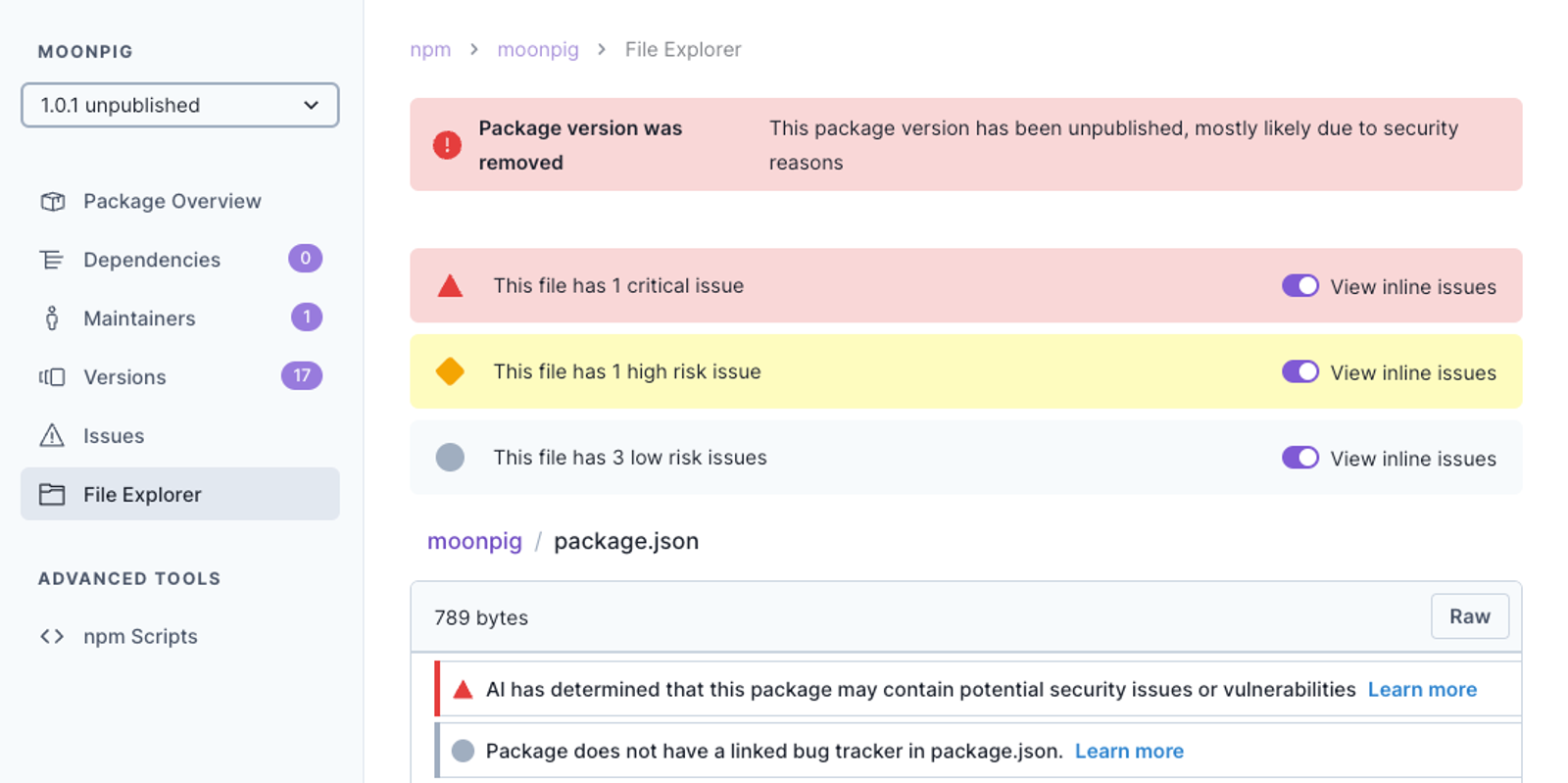
Task: Click breadcrumb chevron after npm
Action: tap(474, 49)
